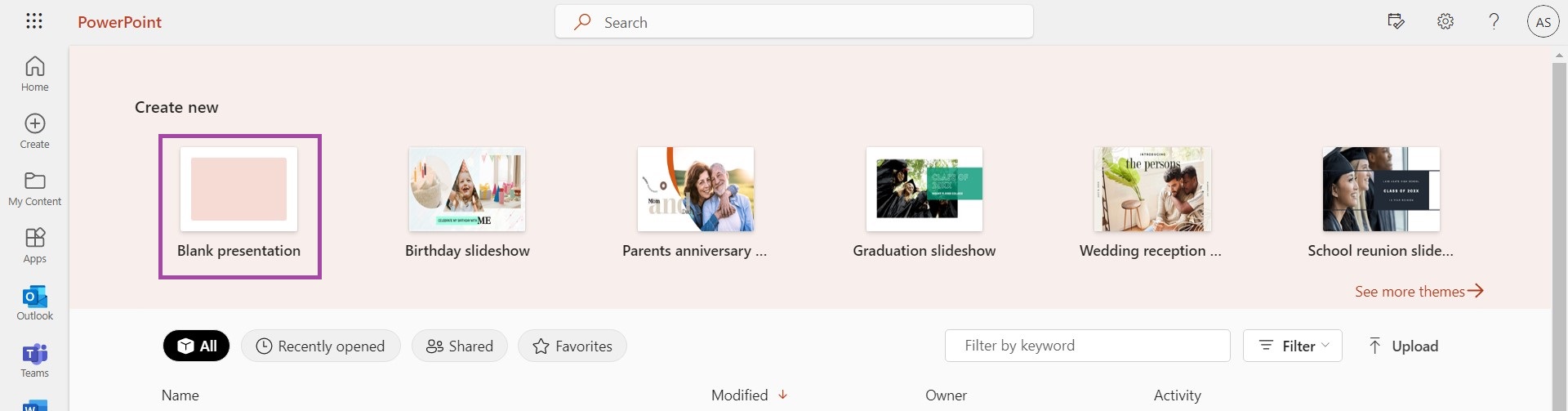
Task: Click the help question mark icon
Action: point(1494,22)
